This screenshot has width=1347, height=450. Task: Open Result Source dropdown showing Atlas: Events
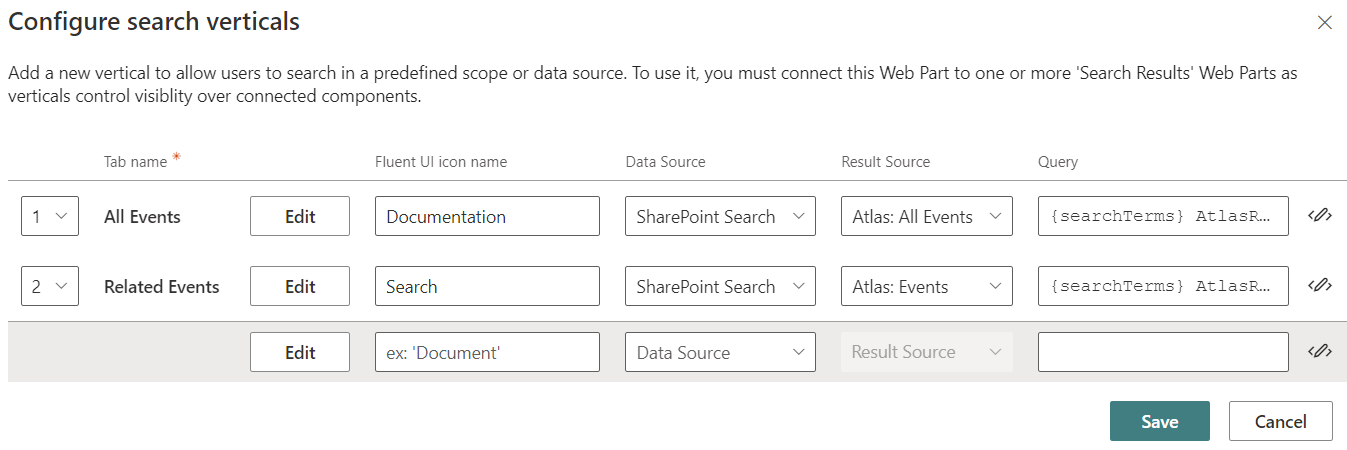tap(927, 286)
